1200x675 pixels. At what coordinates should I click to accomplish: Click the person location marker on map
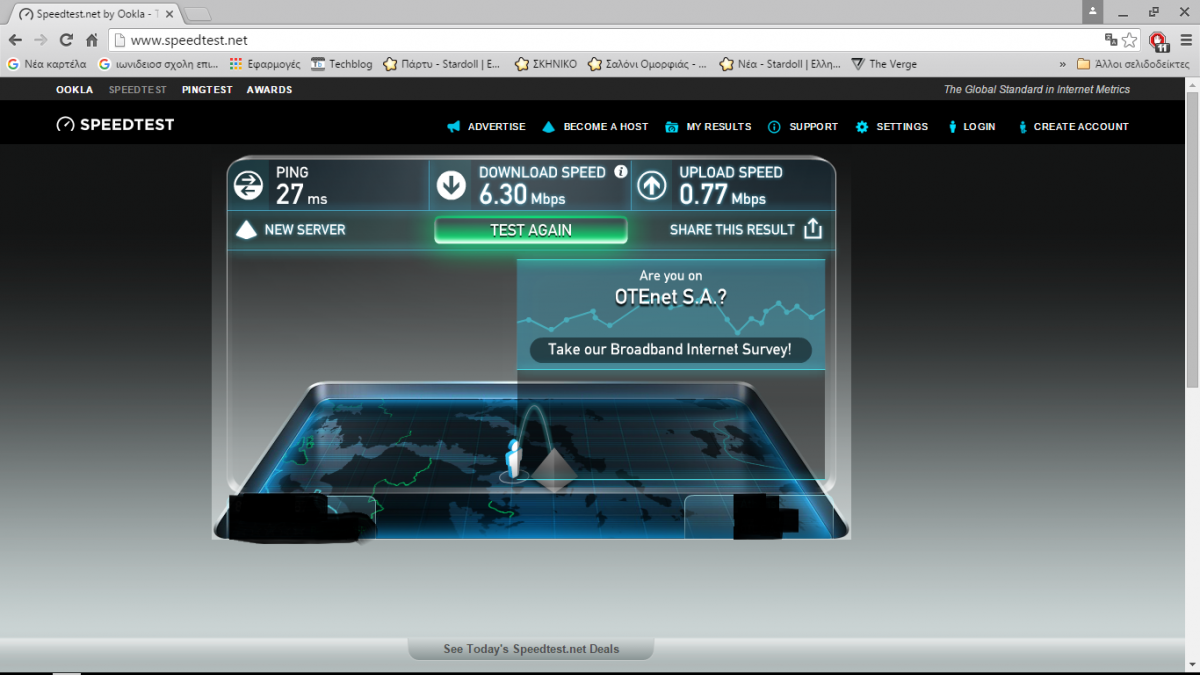coord(514,459)
